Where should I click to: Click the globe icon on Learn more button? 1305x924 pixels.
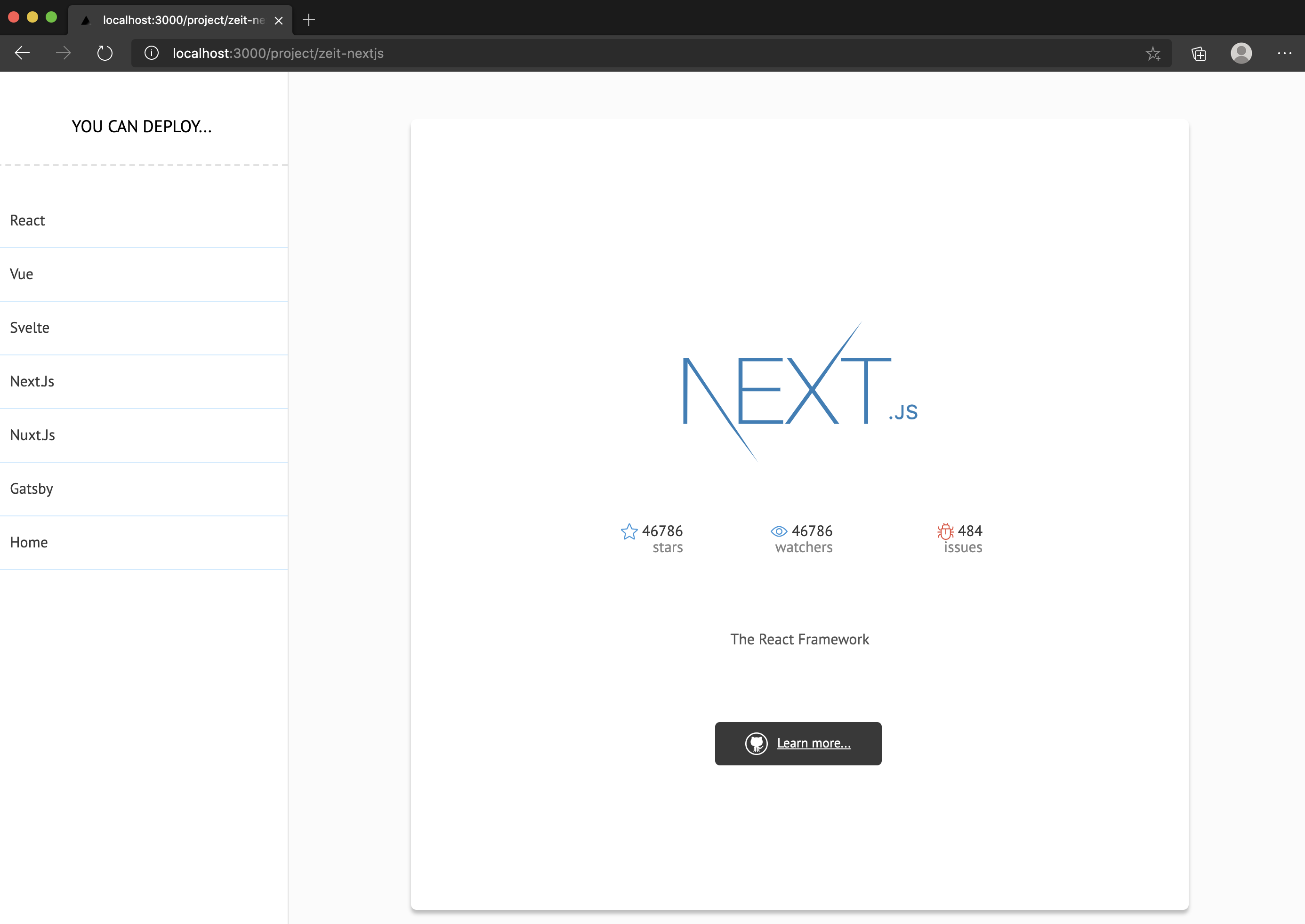point(756,743)
